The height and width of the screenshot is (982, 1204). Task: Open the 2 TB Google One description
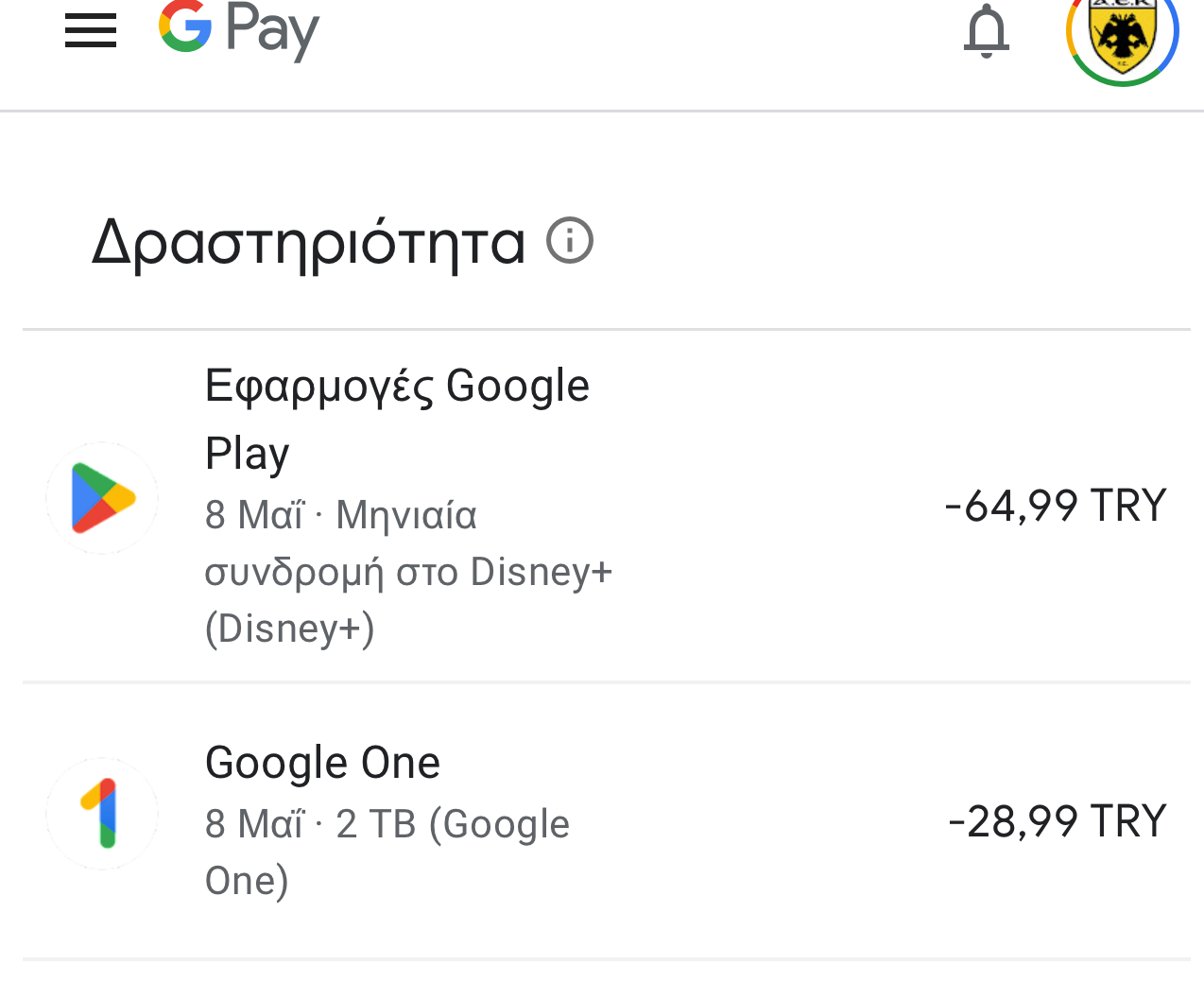click(387, 852)
